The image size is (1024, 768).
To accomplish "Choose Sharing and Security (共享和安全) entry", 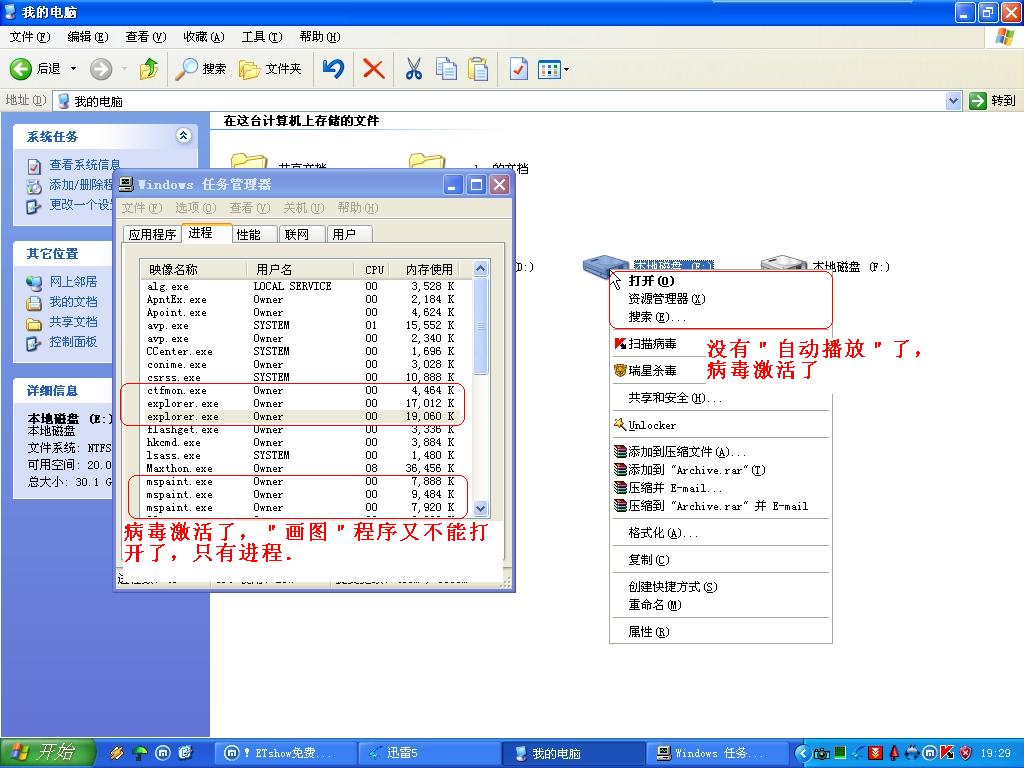I will pyautogui.click(x=720, y=398).
